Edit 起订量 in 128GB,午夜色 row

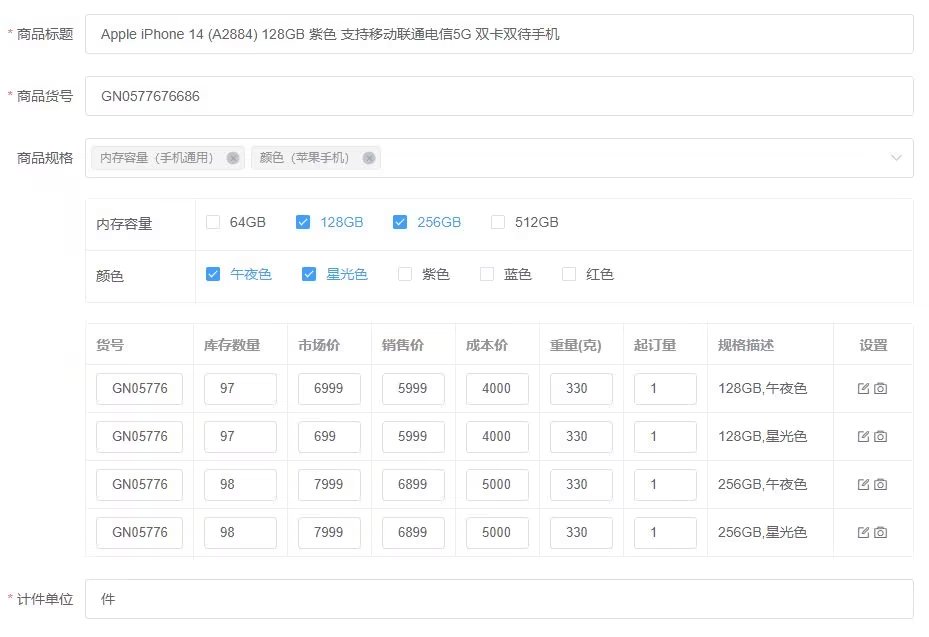pyautogui.click(x=665, y=389)
